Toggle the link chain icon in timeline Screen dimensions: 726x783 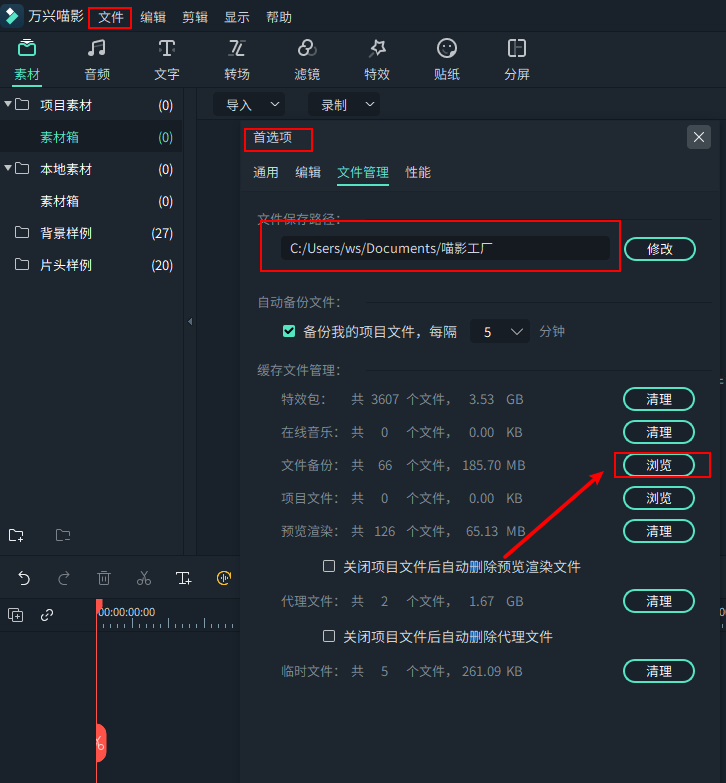click(x=47, y=615)
